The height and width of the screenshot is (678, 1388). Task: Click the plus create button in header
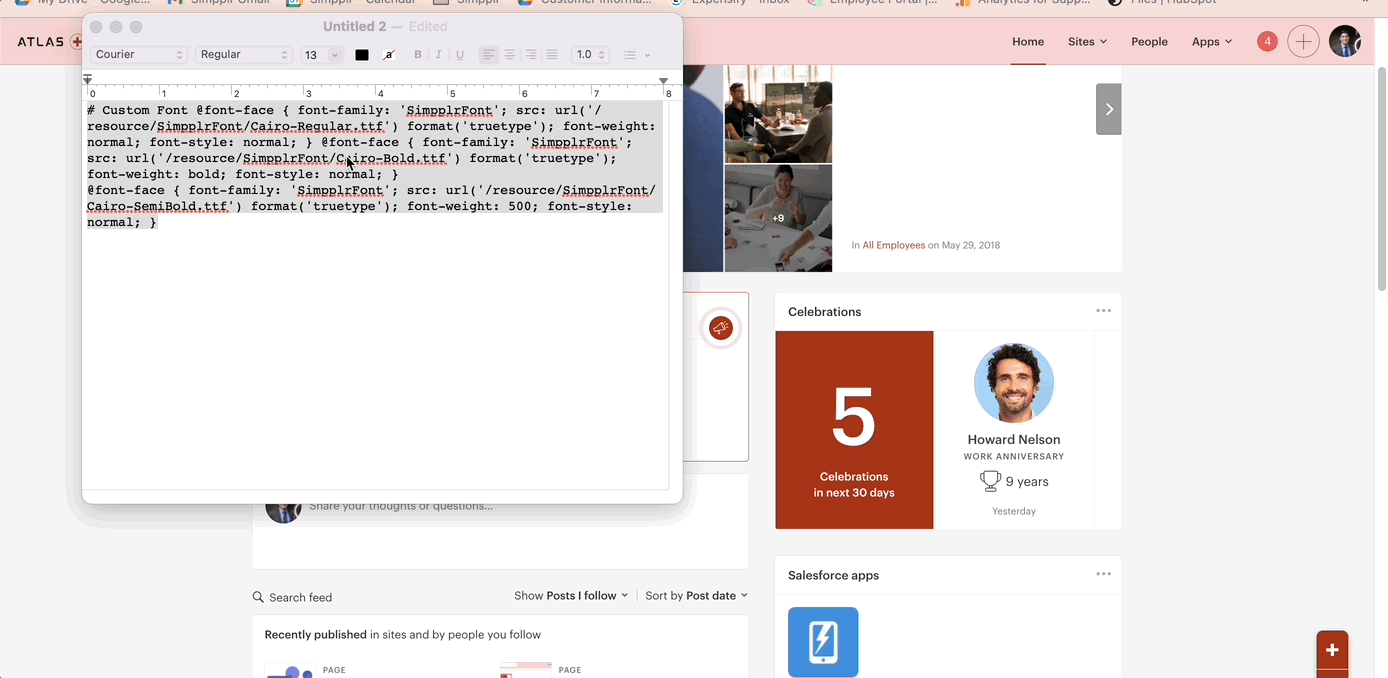pyautogui.click(x=1303, y=41)
